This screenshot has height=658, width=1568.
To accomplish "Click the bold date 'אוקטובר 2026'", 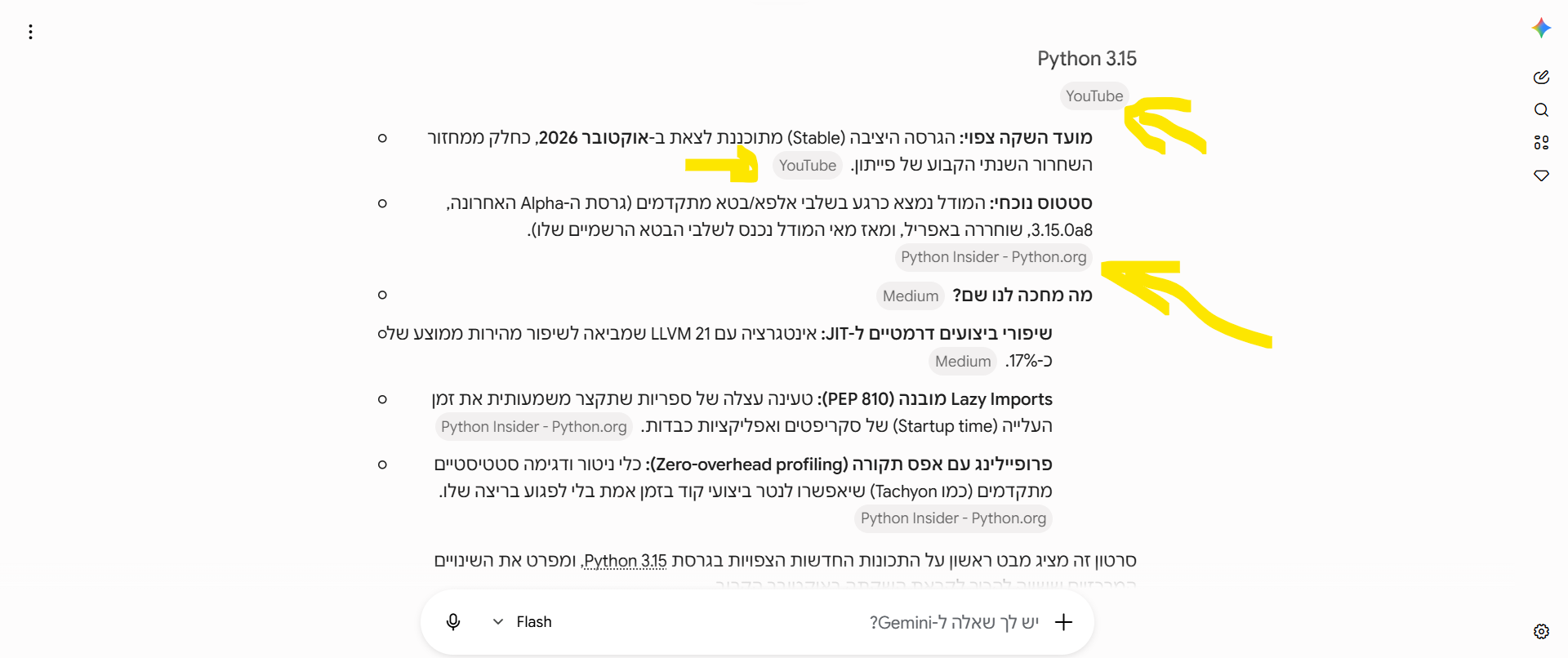I will click(x=594, y=138).
